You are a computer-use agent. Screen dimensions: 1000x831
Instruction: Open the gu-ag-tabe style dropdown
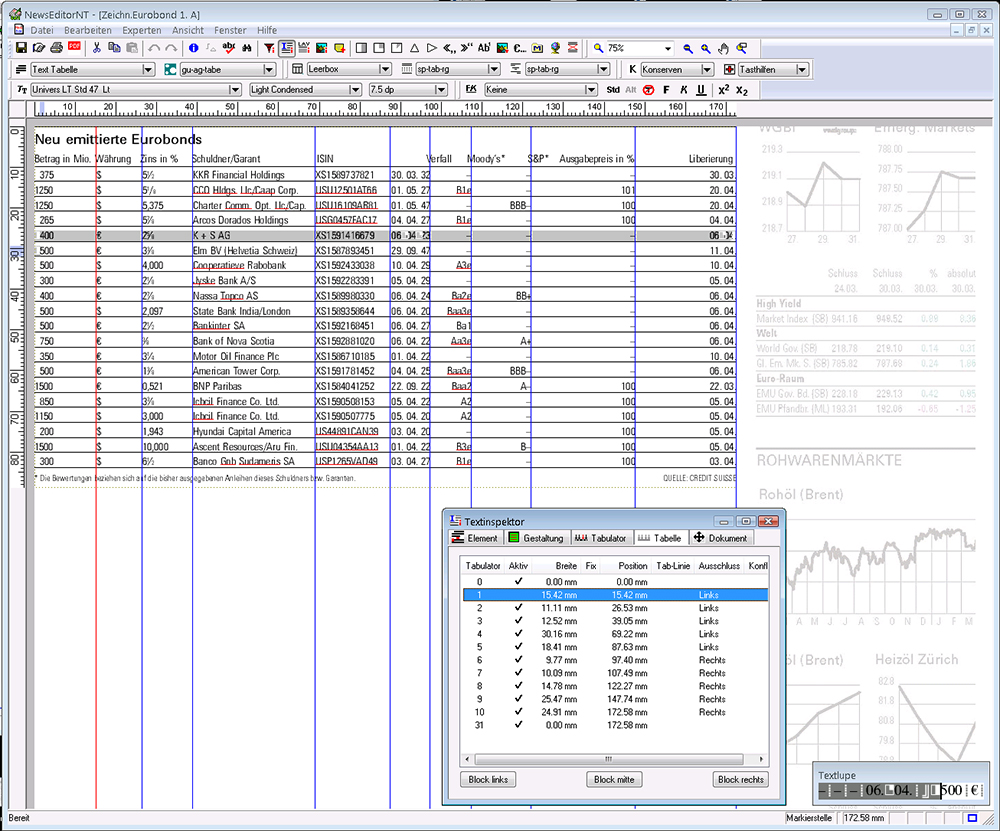pyautogui.click(x=269, y=70)
